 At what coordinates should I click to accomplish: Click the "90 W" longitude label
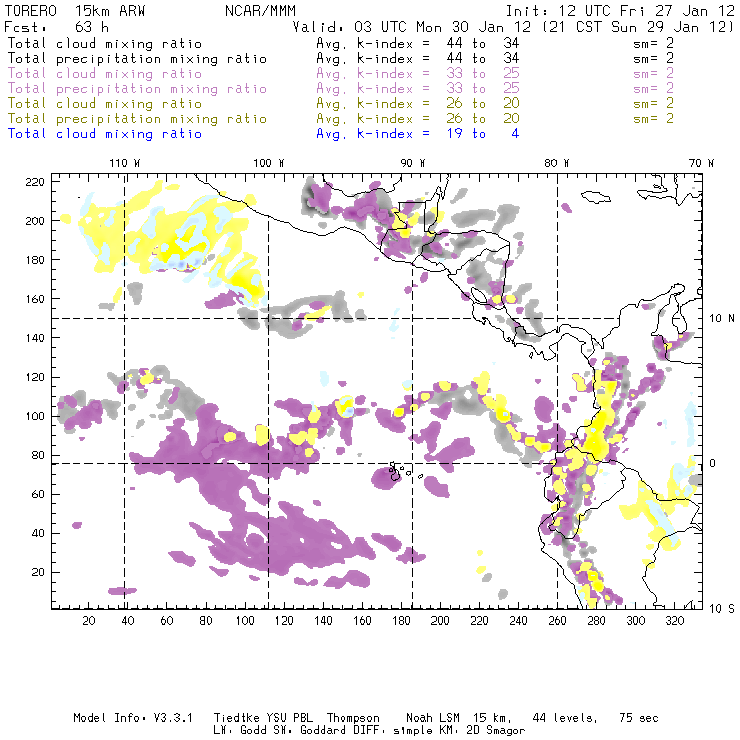tap(413, 163)
